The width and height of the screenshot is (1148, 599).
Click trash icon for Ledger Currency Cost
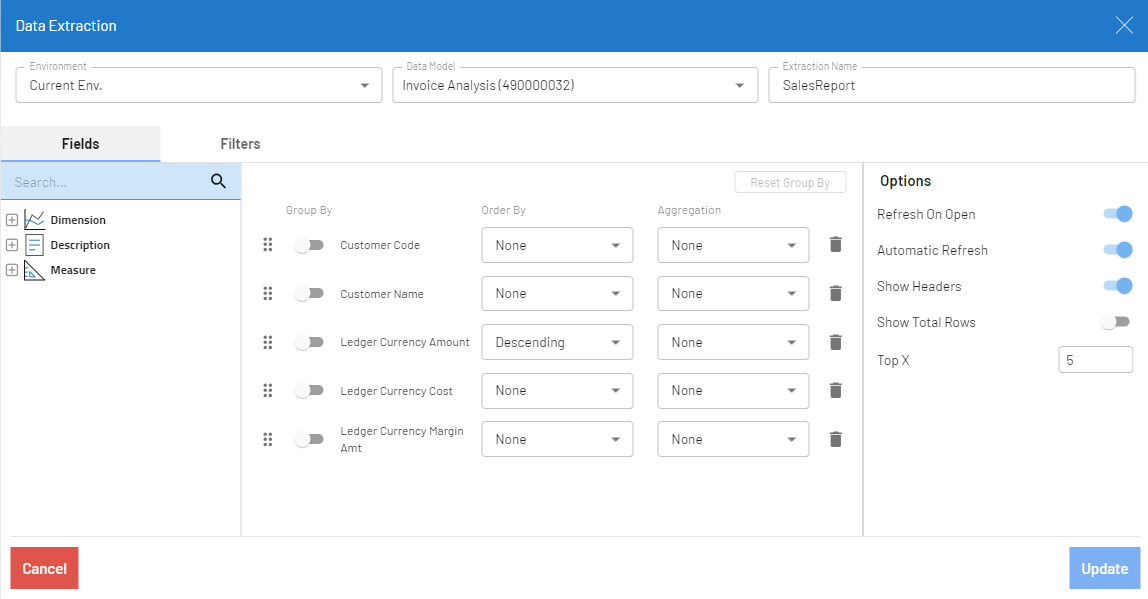pos(836,391)
